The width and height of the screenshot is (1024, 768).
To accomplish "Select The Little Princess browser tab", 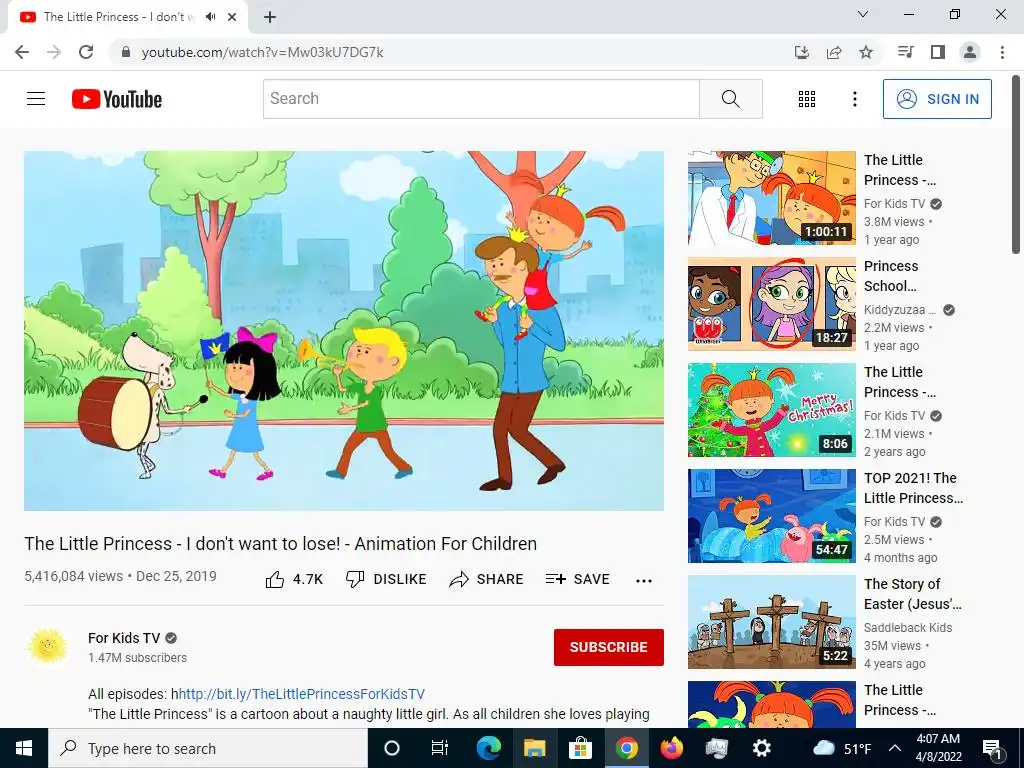I will [127, 17].
